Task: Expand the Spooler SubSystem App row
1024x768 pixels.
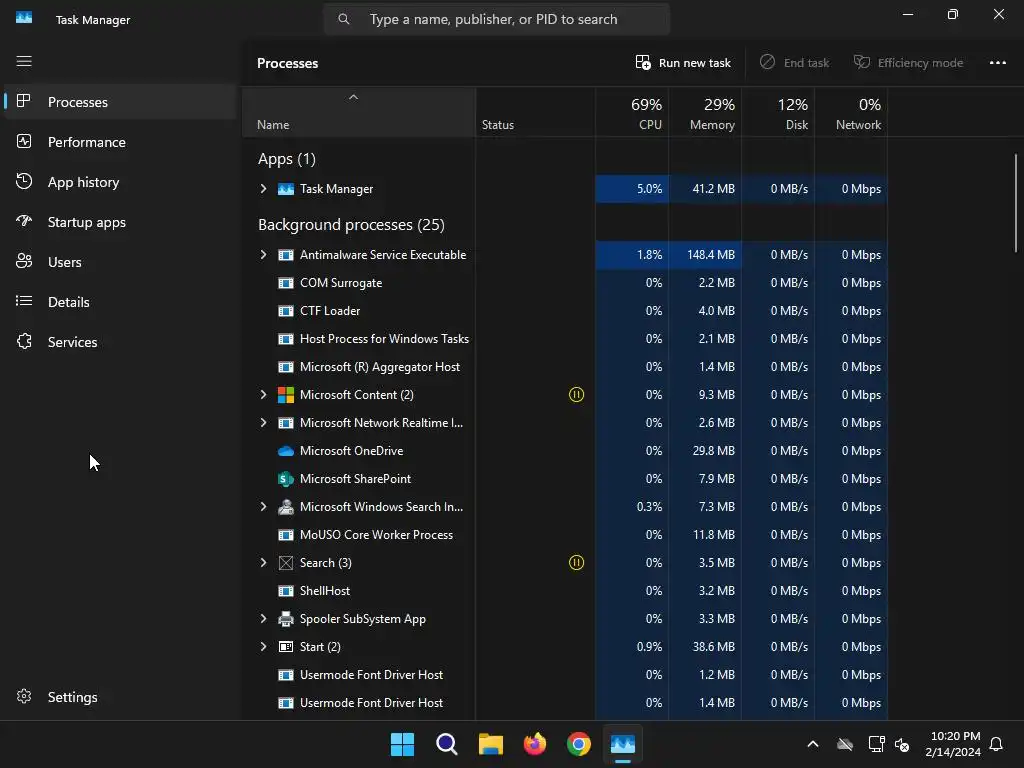Action: (263, 618)
